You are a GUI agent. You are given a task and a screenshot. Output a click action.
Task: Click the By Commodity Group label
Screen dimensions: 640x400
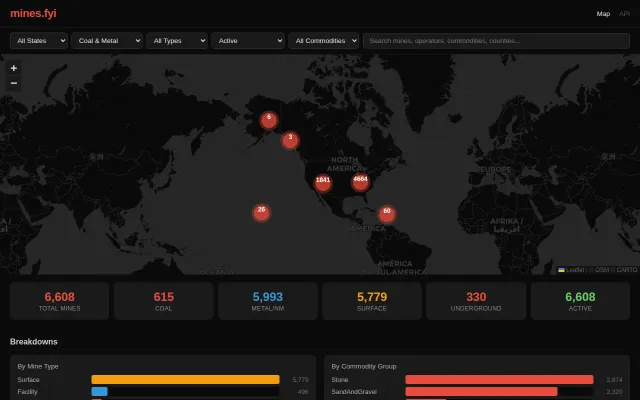364,367
